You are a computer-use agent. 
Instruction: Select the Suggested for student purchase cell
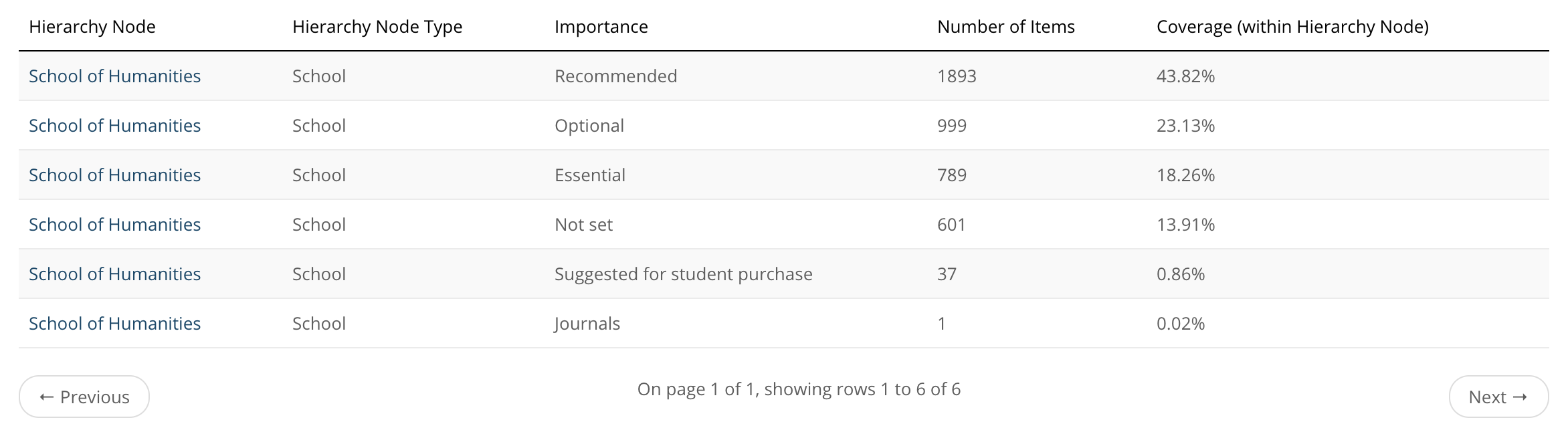click(684, 274)
